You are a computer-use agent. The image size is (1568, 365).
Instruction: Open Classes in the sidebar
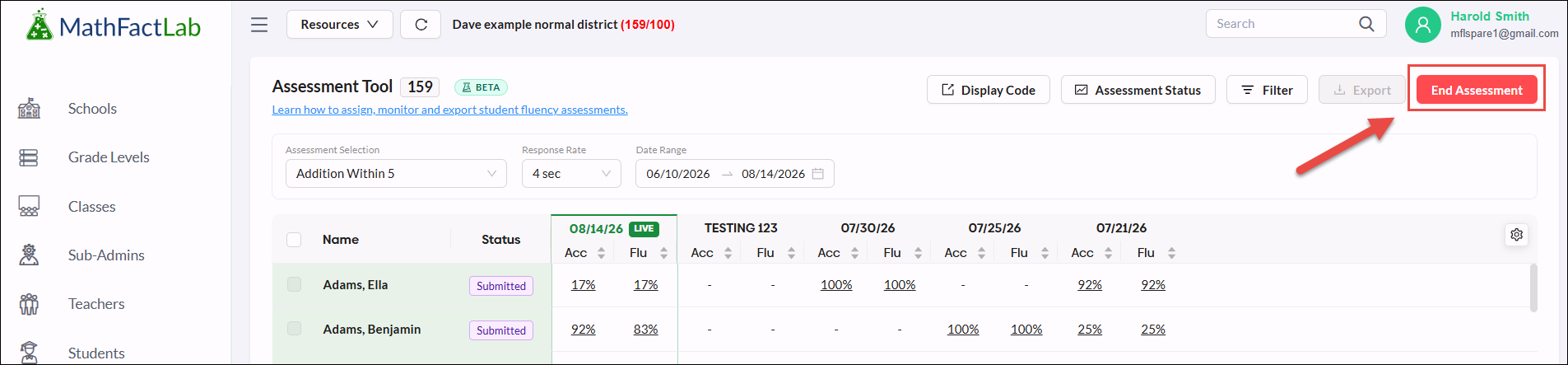pyautogui.click(x=91, y=207)
